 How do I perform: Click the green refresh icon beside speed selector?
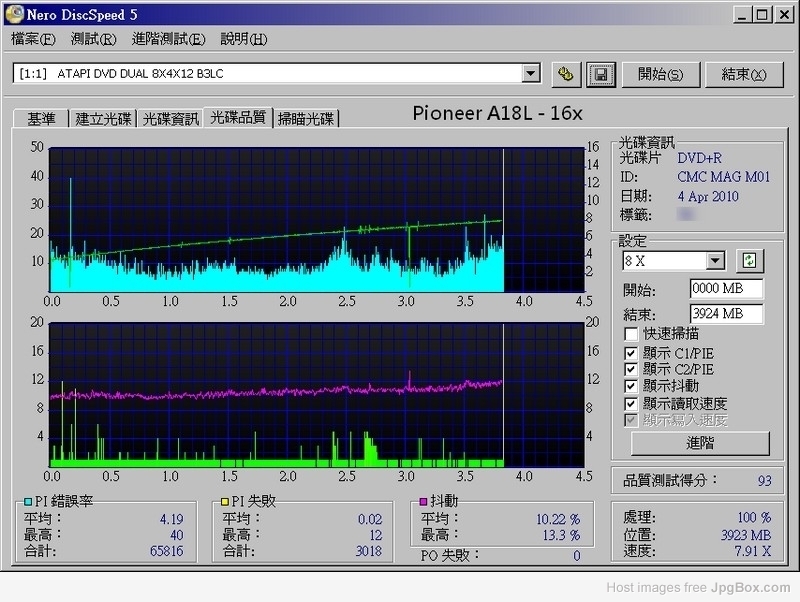tap(749, 261)
